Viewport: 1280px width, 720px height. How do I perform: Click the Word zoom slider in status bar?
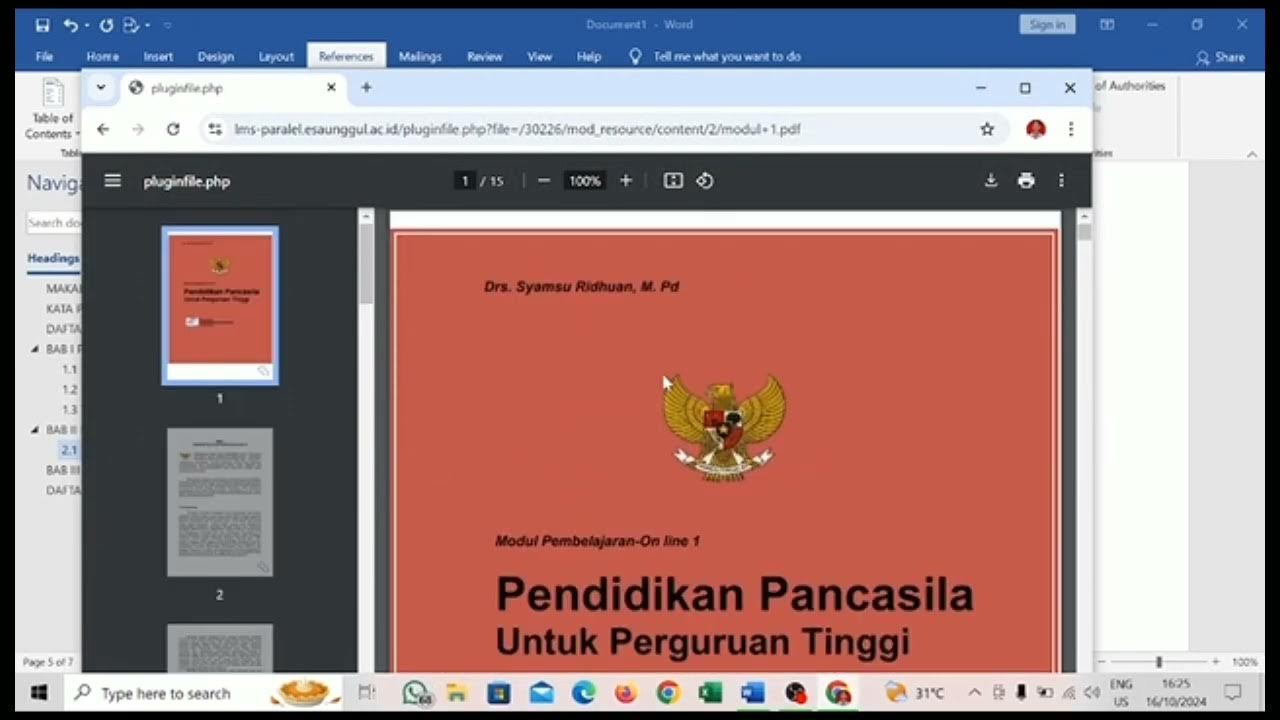click(x=1159, y=662)
